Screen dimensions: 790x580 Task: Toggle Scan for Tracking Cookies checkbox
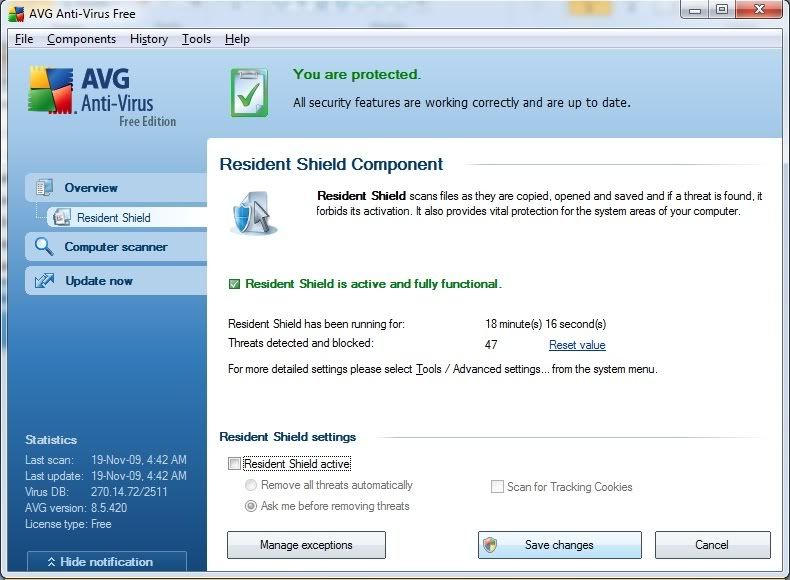click(x=497, y=487)
